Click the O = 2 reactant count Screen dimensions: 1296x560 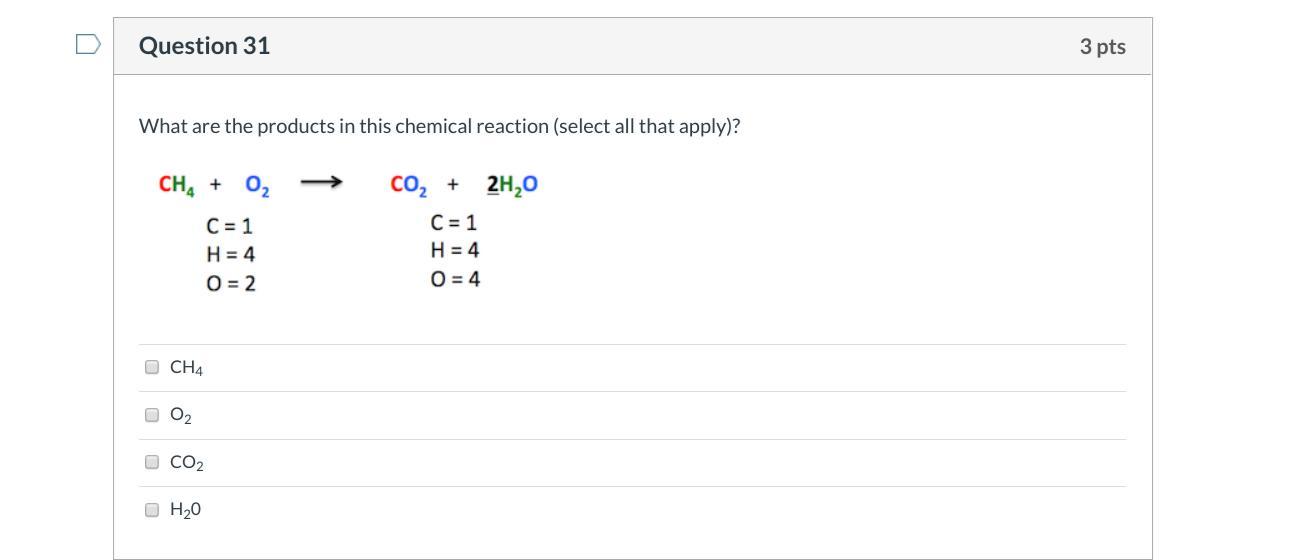(231, 283)
